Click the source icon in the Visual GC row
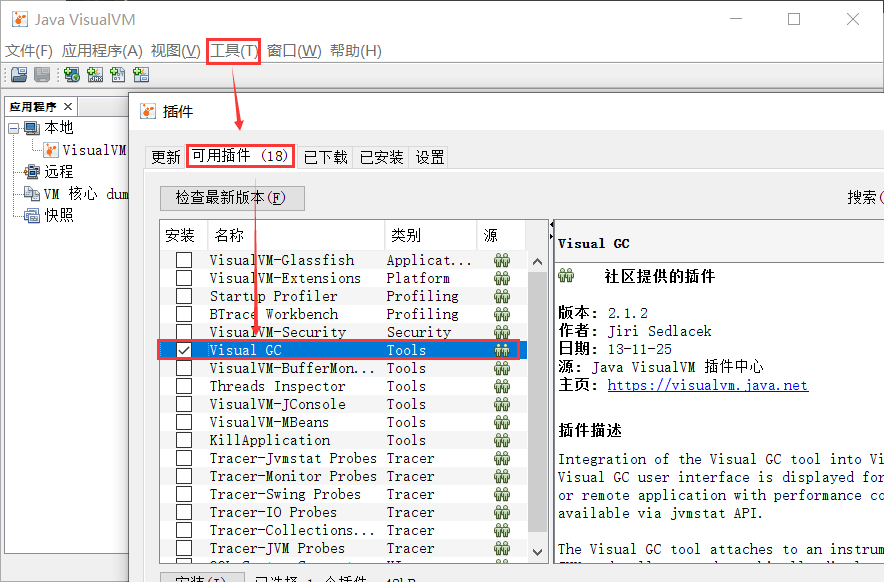The width and height of the screenshot is (884, 582). [x=502, y=350]
